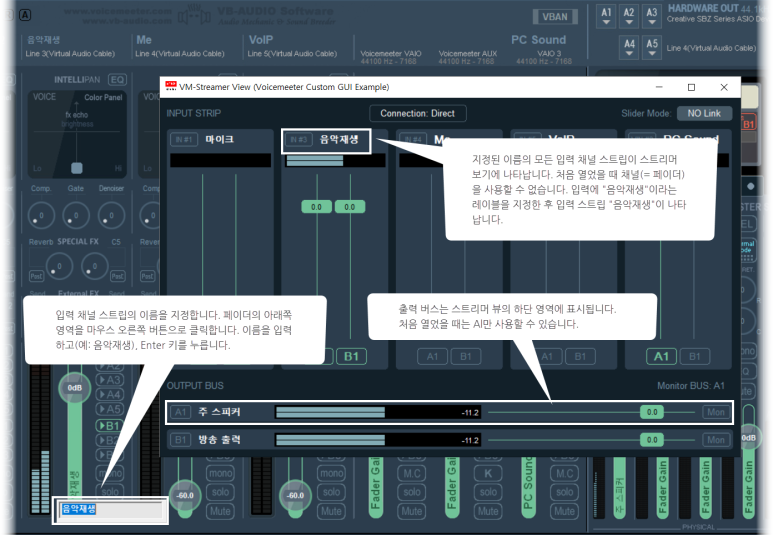773x535 pixels.
Task: Mute the Me strip in main window
Action: pos(220,511)
